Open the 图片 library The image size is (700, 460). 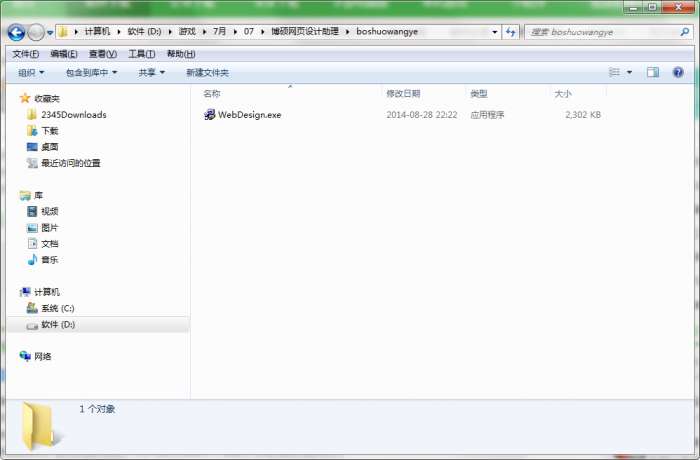coord(50,228)
